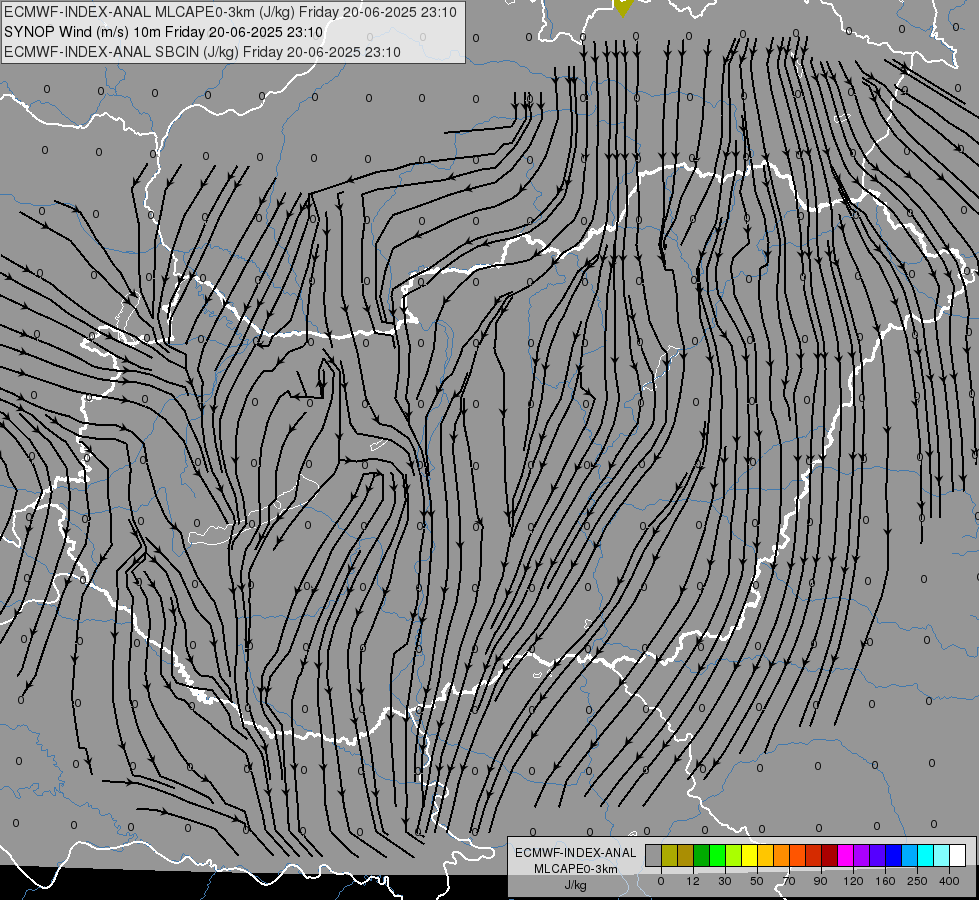979x900 pixels.
Task: Click the ECMWF-INDEX-ANAL MLCAPE0-3km header line
Action: (230, 12)
